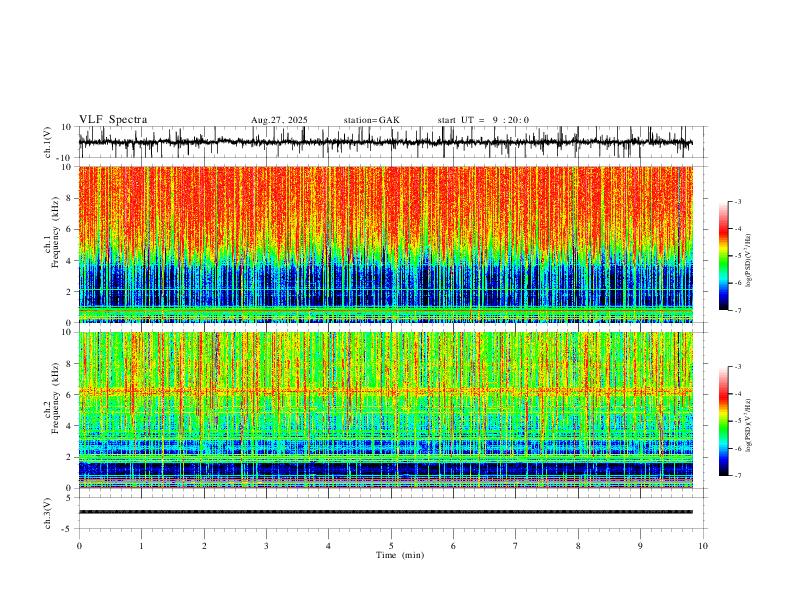Click the "Time (min)" axis title
Screen dimensions: 792x612
(x=400, y=555)
